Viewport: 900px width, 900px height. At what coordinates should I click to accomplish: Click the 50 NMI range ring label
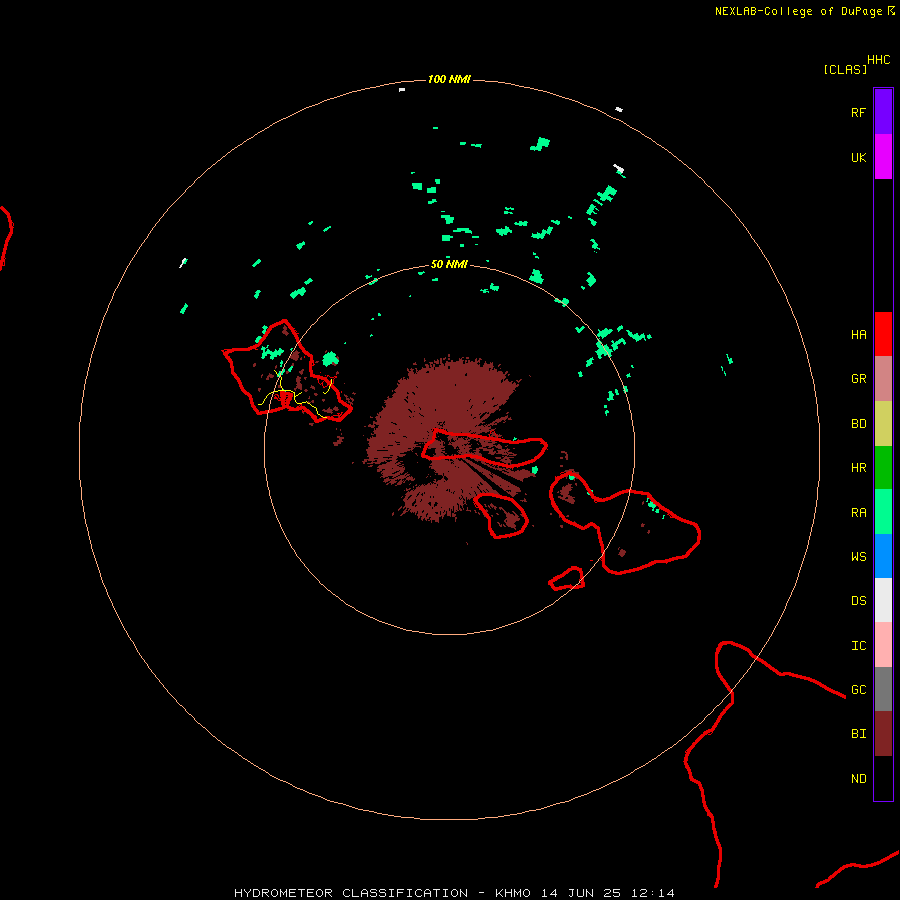[x=449, y=264]
